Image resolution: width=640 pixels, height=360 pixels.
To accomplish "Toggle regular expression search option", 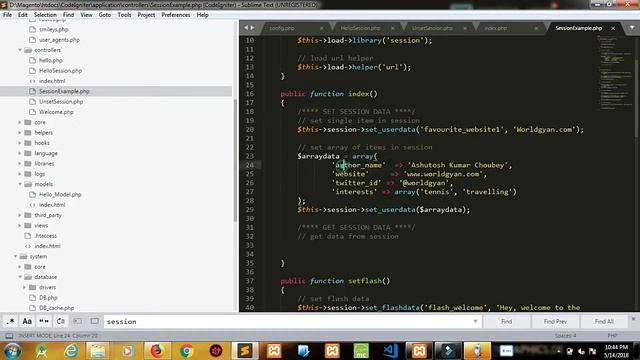I will 10,321.
